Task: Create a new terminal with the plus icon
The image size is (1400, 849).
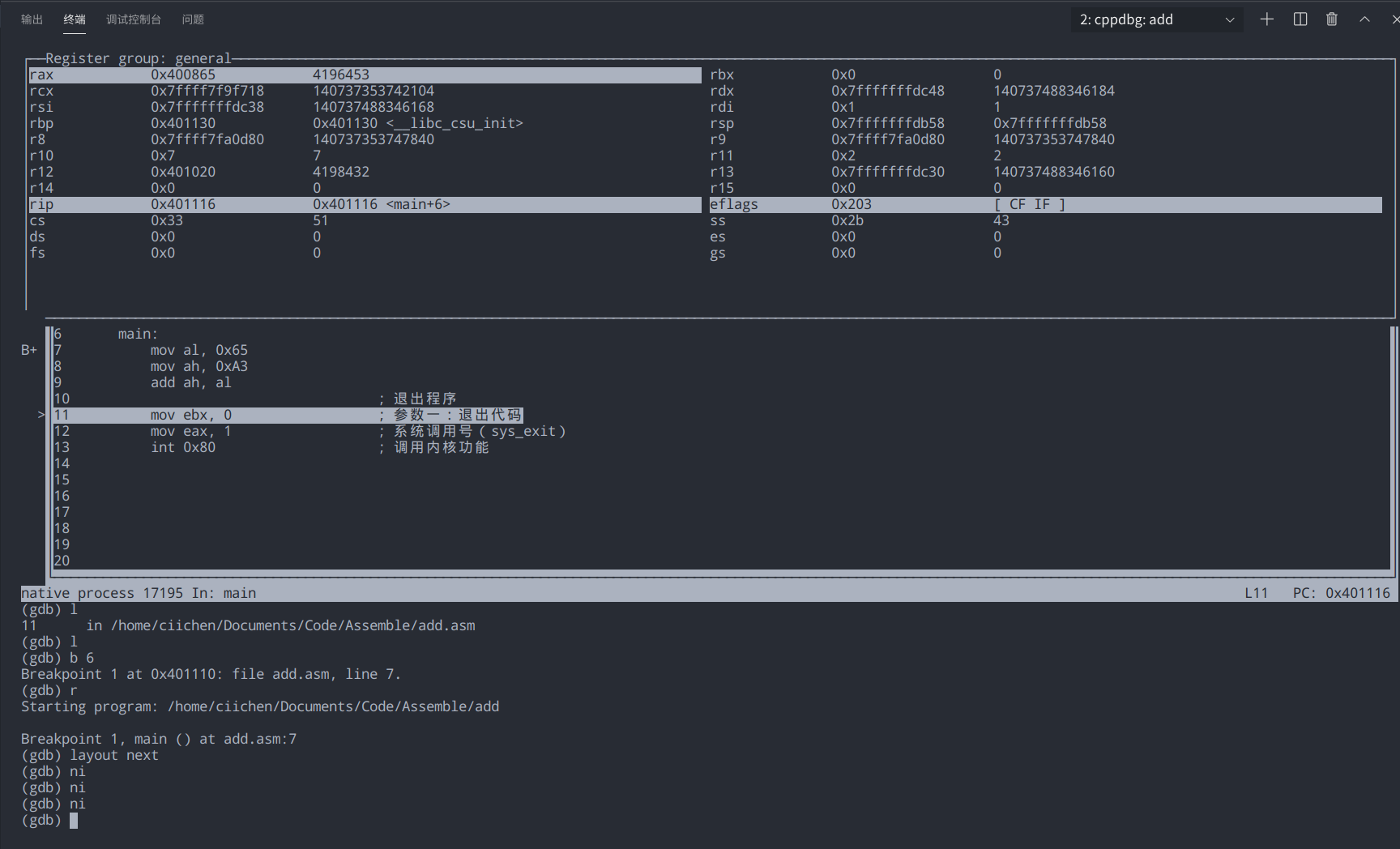Action: tap(1267, 19)
